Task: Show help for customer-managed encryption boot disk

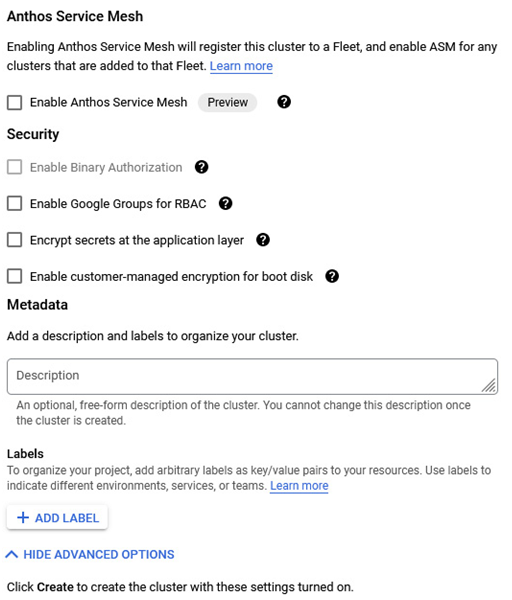Action: coord(332,276)
